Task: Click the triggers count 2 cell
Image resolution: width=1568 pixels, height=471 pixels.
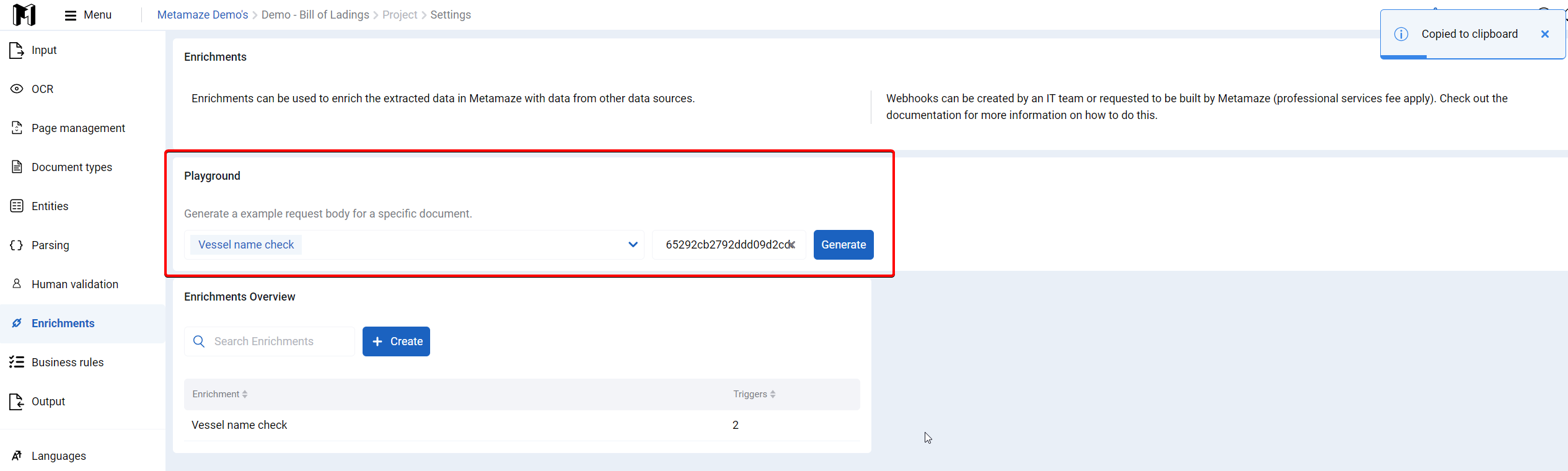Action: 736,425
